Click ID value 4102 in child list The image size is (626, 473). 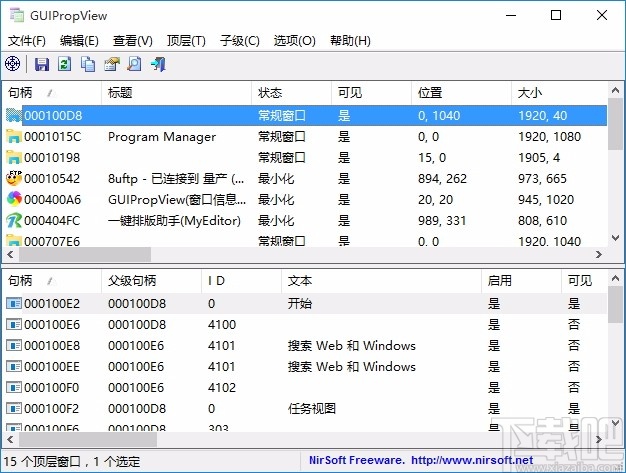(222, 388)
